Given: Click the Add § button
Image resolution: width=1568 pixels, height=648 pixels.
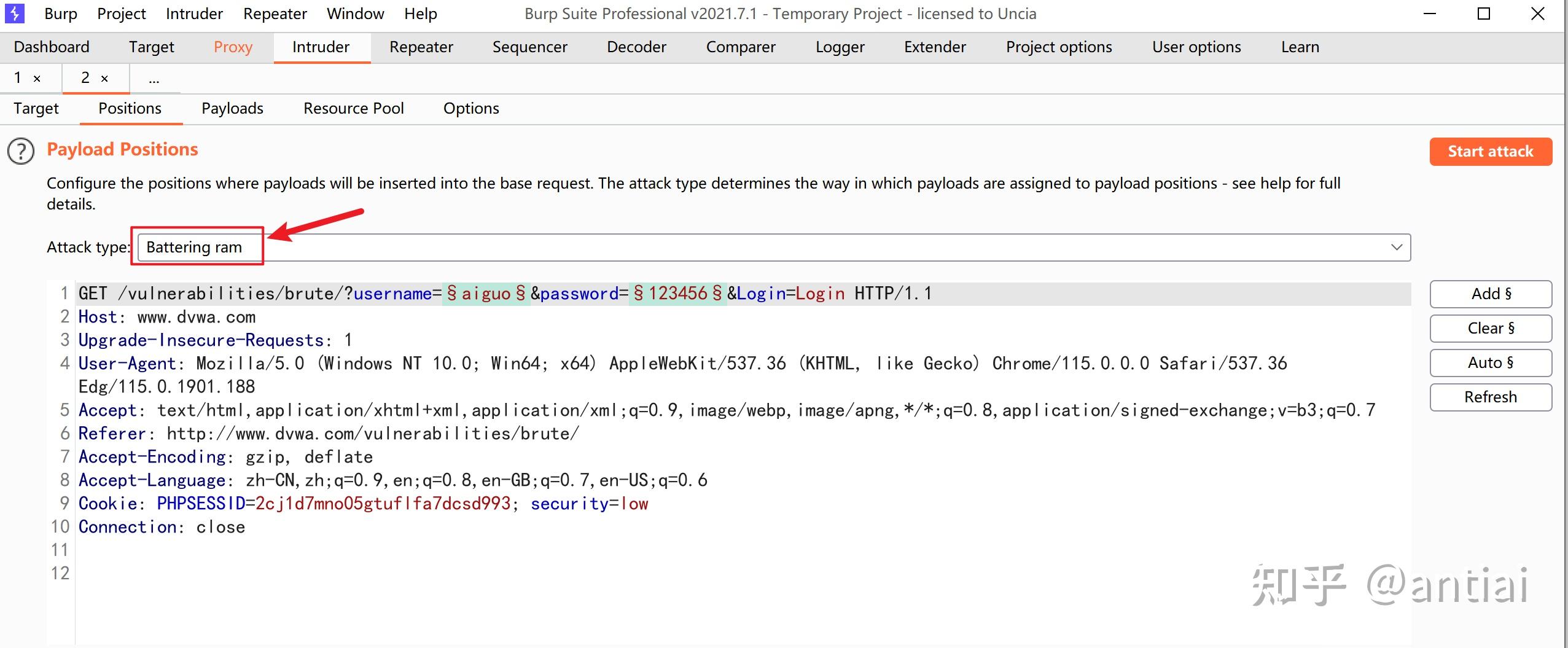Looking at the screenshot, I should (1490, 294).
